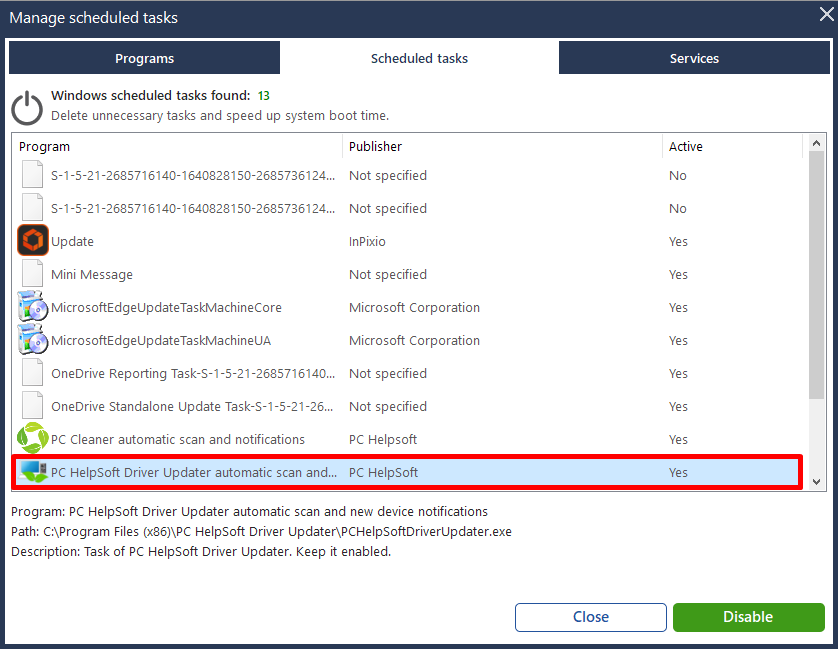This screenshot has width=838, height=649.
Task: Select the MicrosoftEdgeUpdateTaskMachineUA task
Action: click(x=161, y=341)
